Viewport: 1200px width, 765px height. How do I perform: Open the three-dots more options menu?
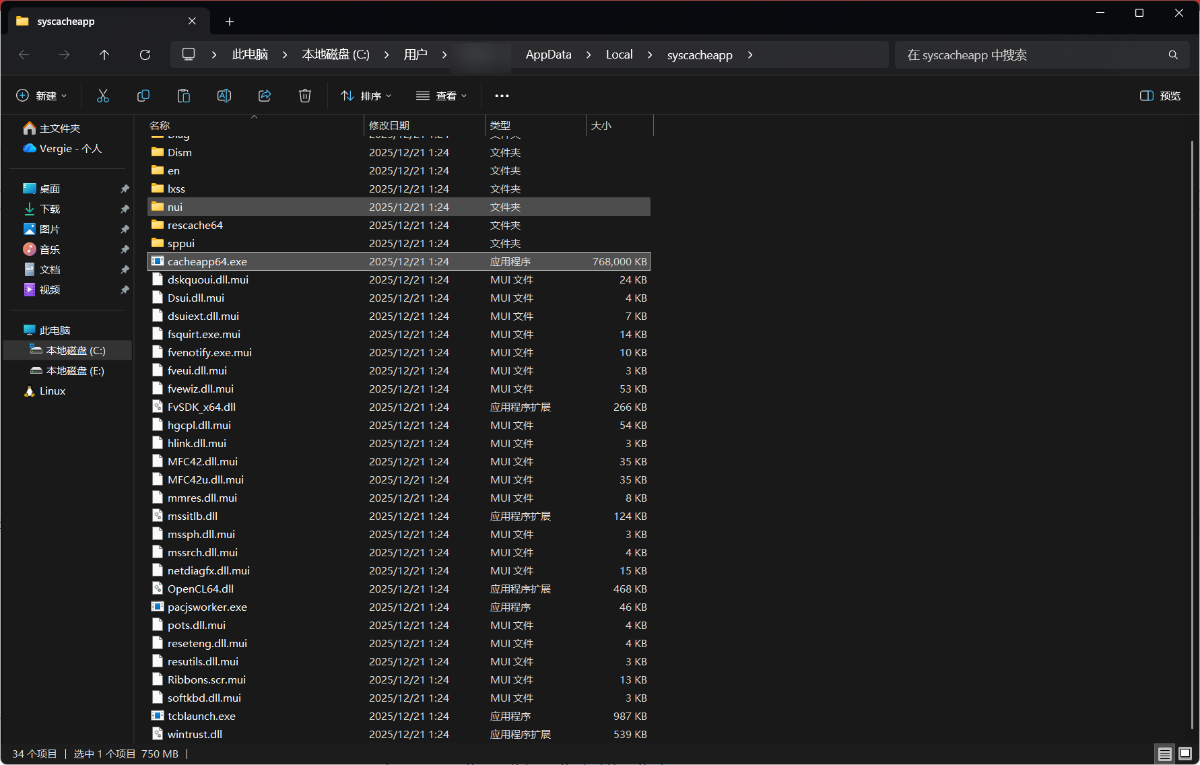click(502, 96)
